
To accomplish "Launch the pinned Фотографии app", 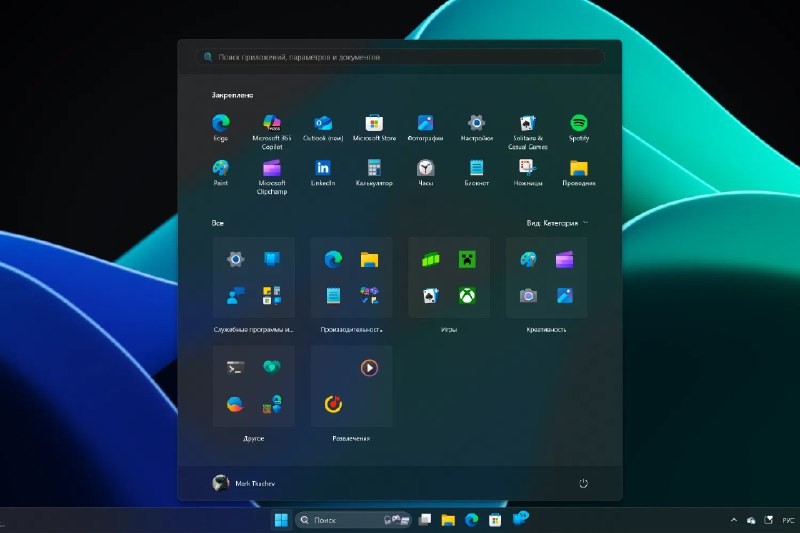I will pos(426,128).
